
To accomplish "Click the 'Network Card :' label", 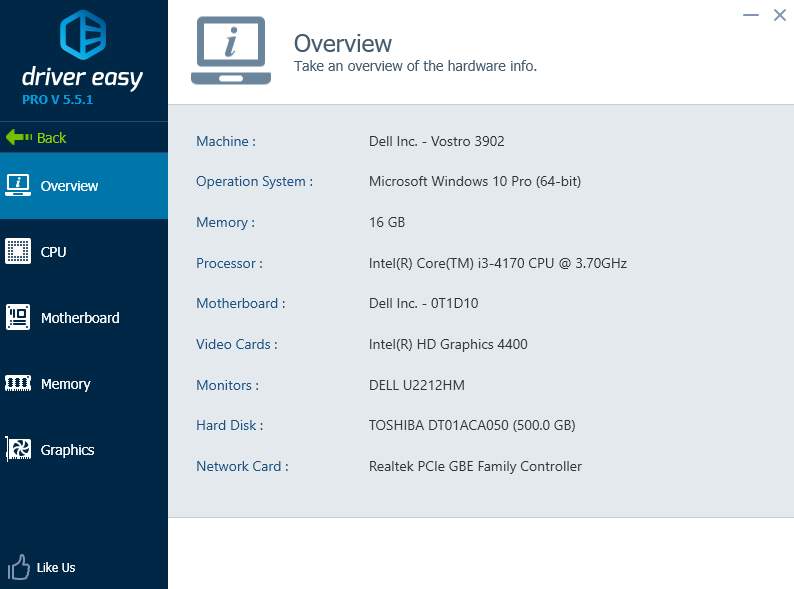I will pyautogui.click(x=242, y=466).
